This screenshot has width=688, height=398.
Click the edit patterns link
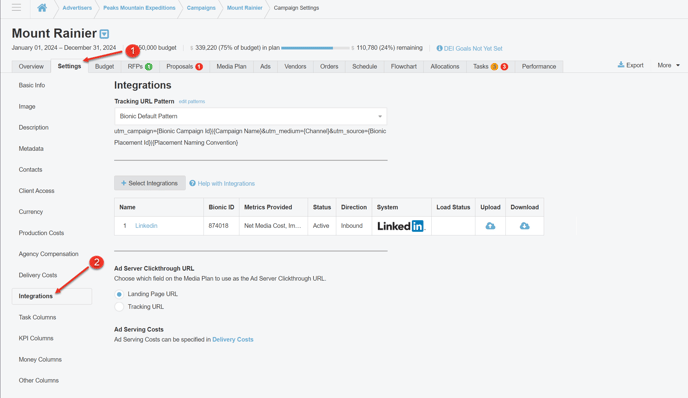click(x=192, y=101)
